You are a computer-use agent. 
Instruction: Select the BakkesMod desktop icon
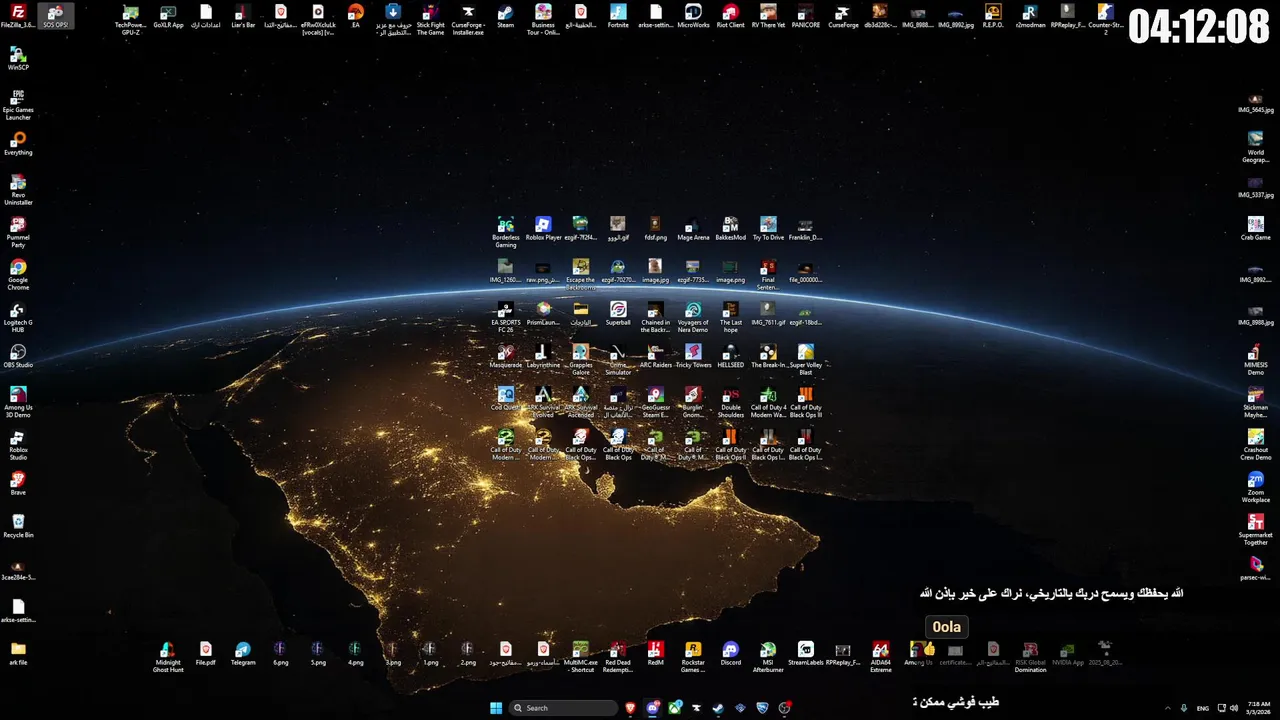pos(731,229)
